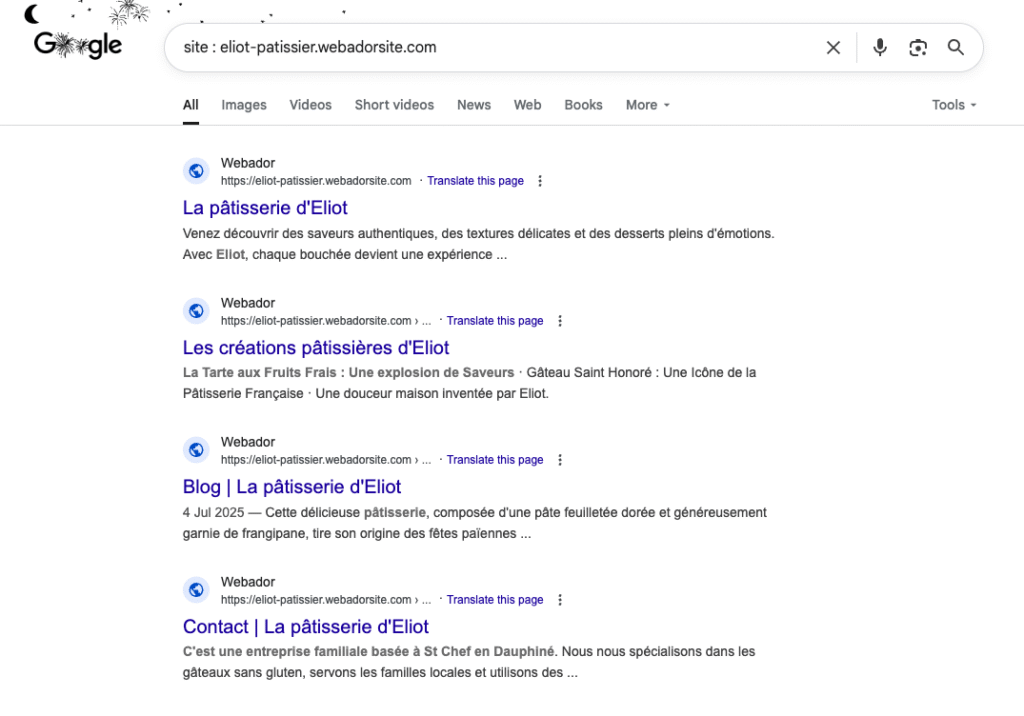Clear the search query with X icon
The image size is (1024, 716).
coord(833,48)
